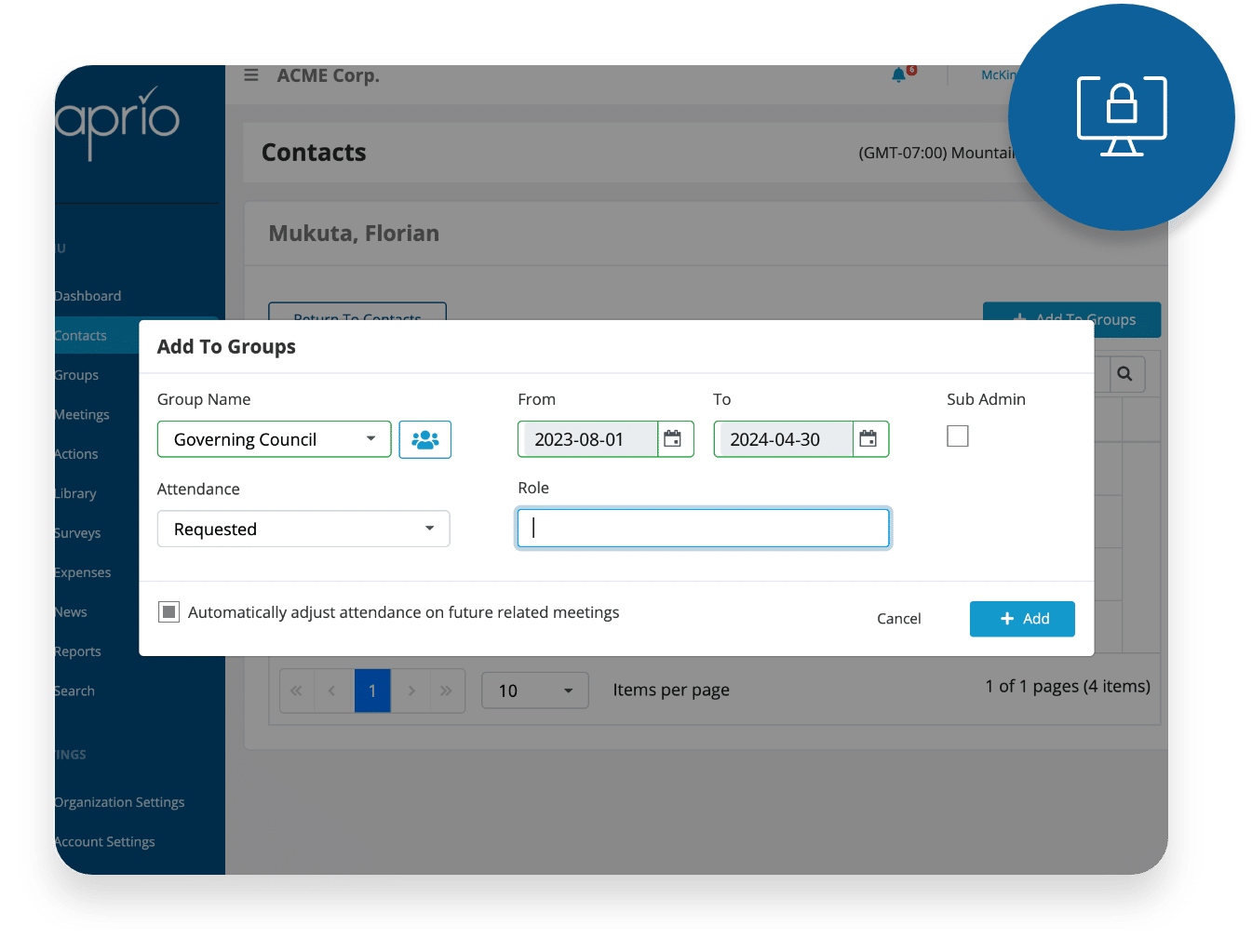Enable the Sub Admin checkbox
The height and width of the screenshot is (952, 1252).
[x=958, y=436]
